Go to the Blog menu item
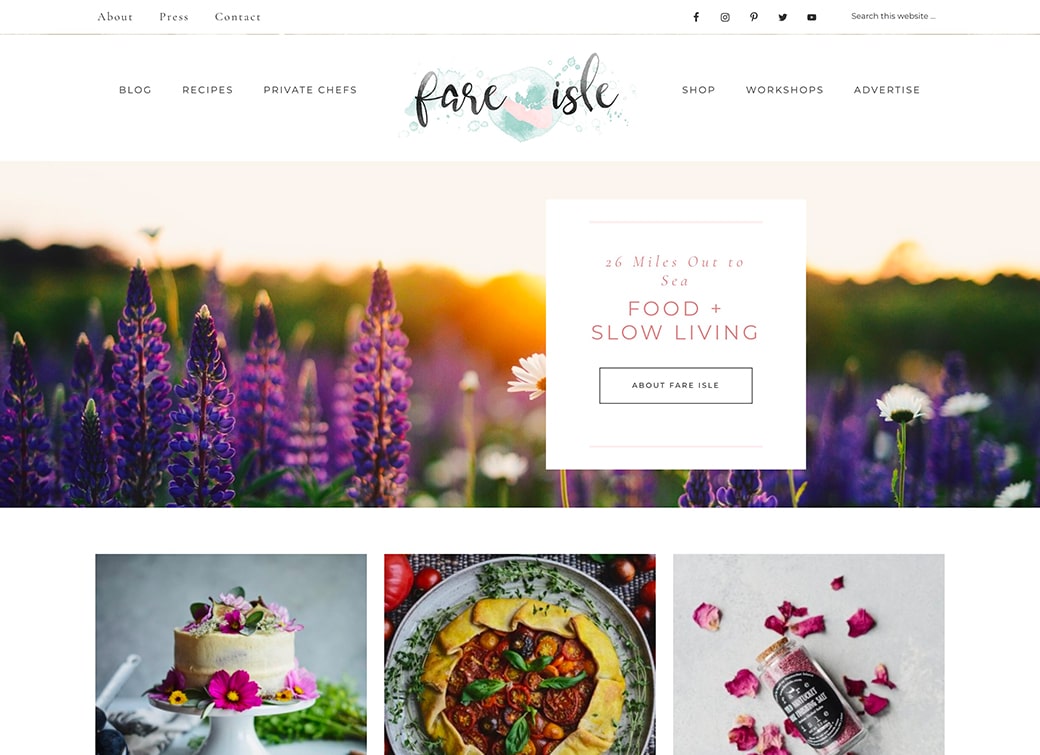 point(135,90)
